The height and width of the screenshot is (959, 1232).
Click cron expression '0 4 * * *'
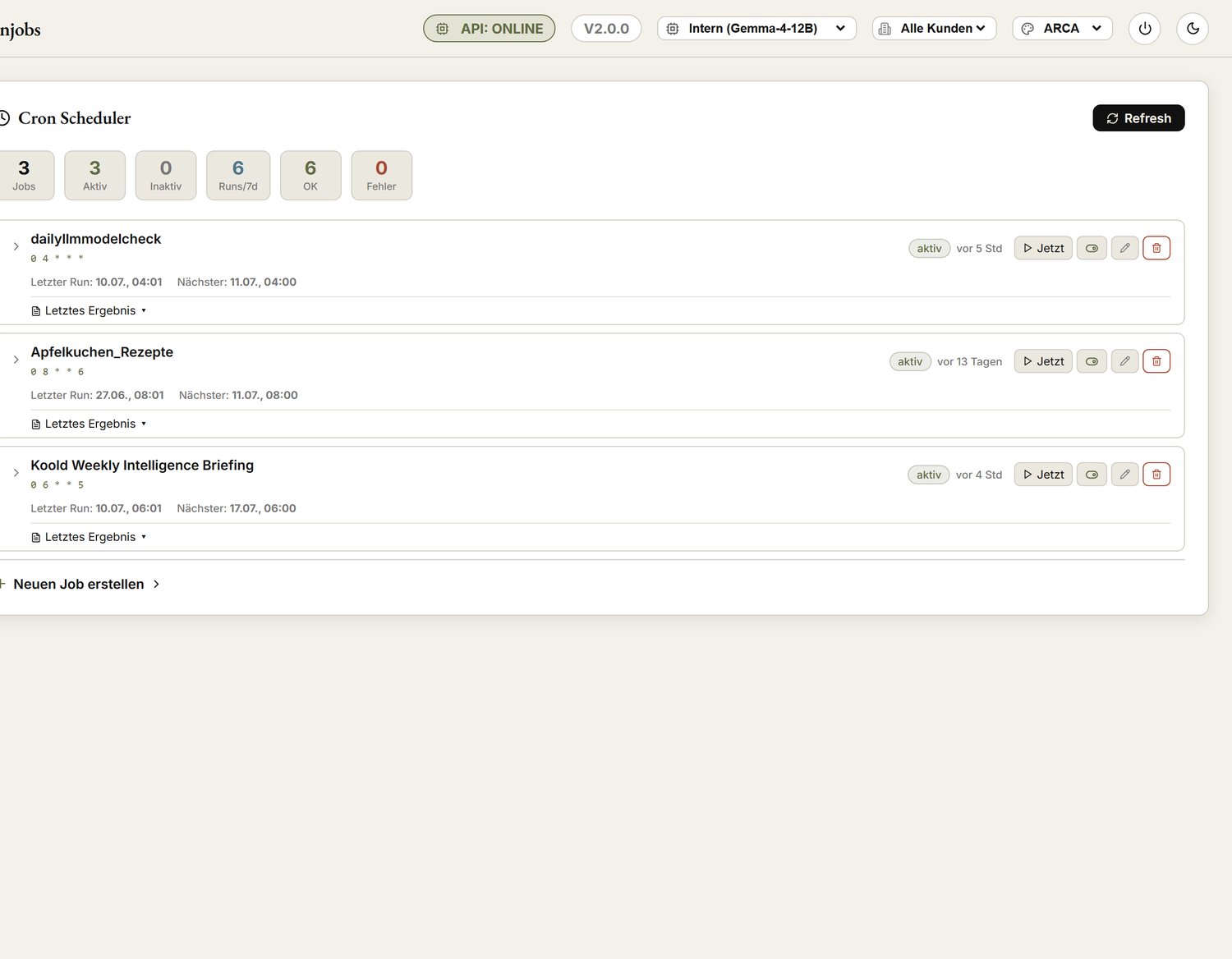pos(57,259)
